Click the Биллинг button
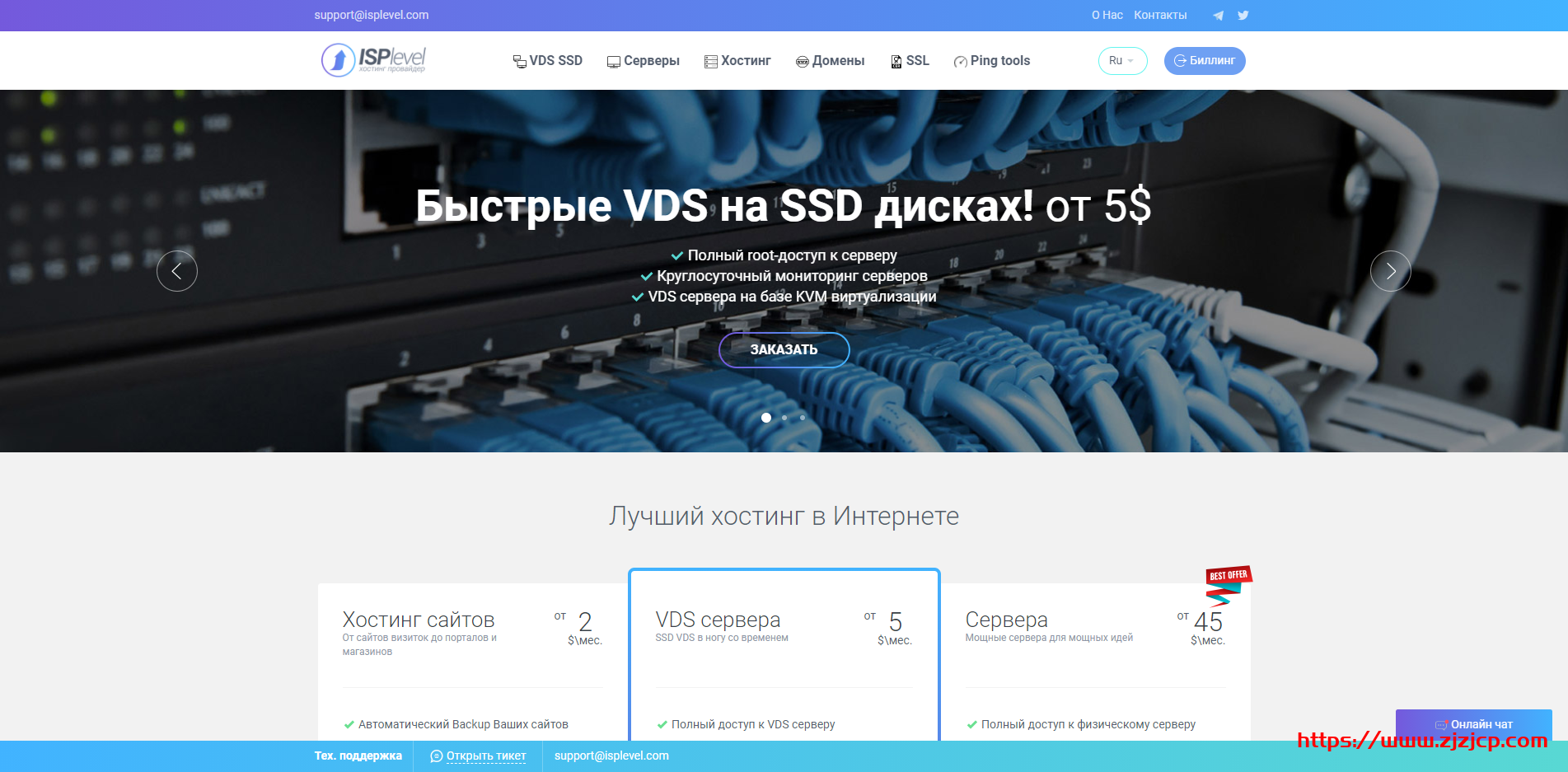Viewport: 1568px width, 772px height. pos(1205,61)
